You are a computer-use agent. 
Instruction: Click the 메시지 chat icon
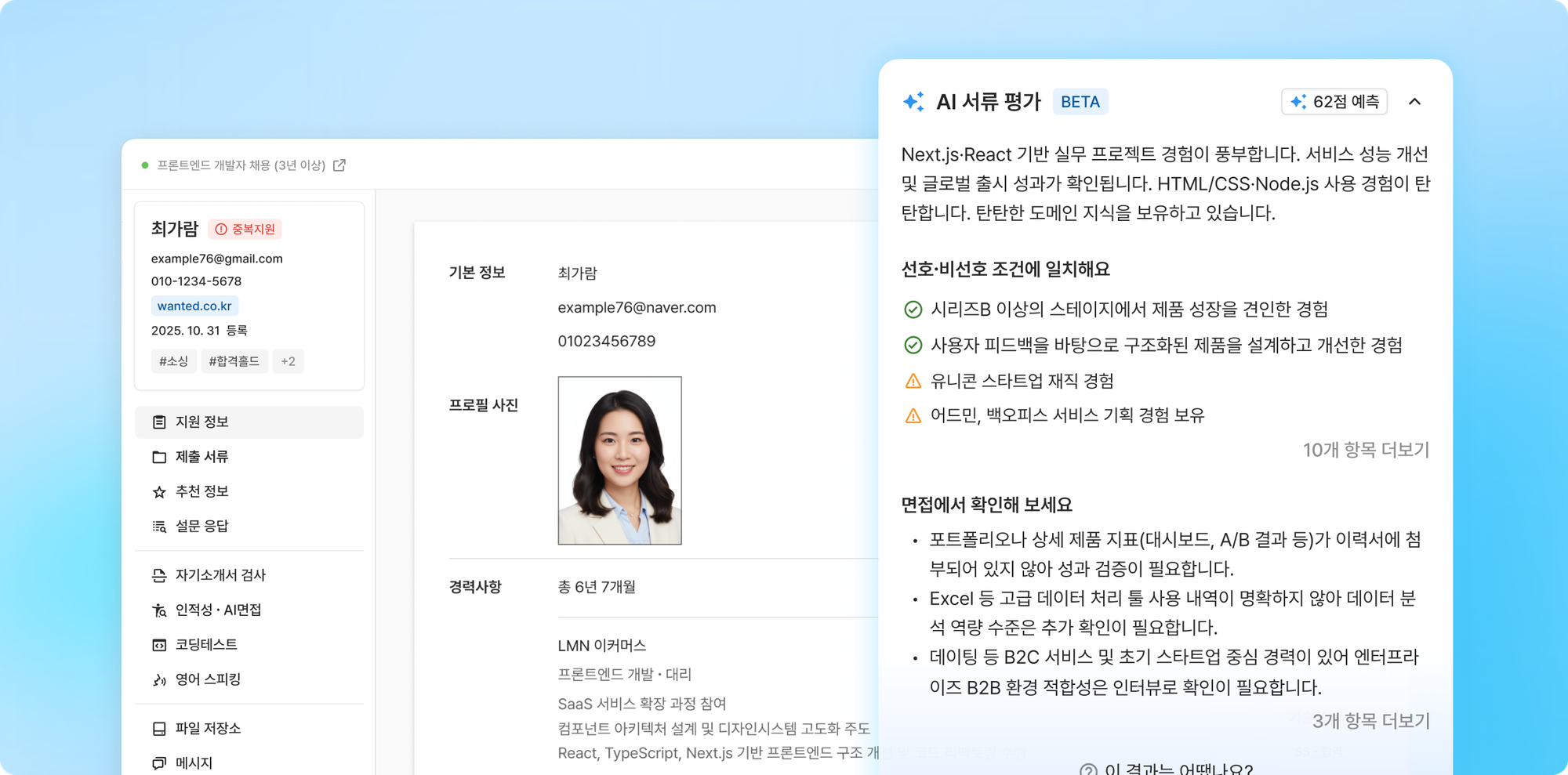[159, 763]
